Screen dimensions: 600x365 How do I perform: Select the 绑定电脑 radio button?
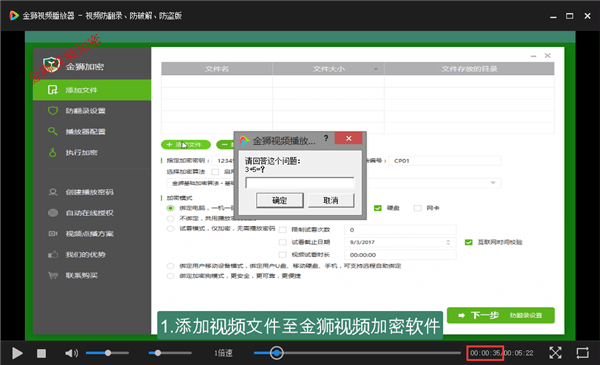pyautogui.click(x=170, y=208)
